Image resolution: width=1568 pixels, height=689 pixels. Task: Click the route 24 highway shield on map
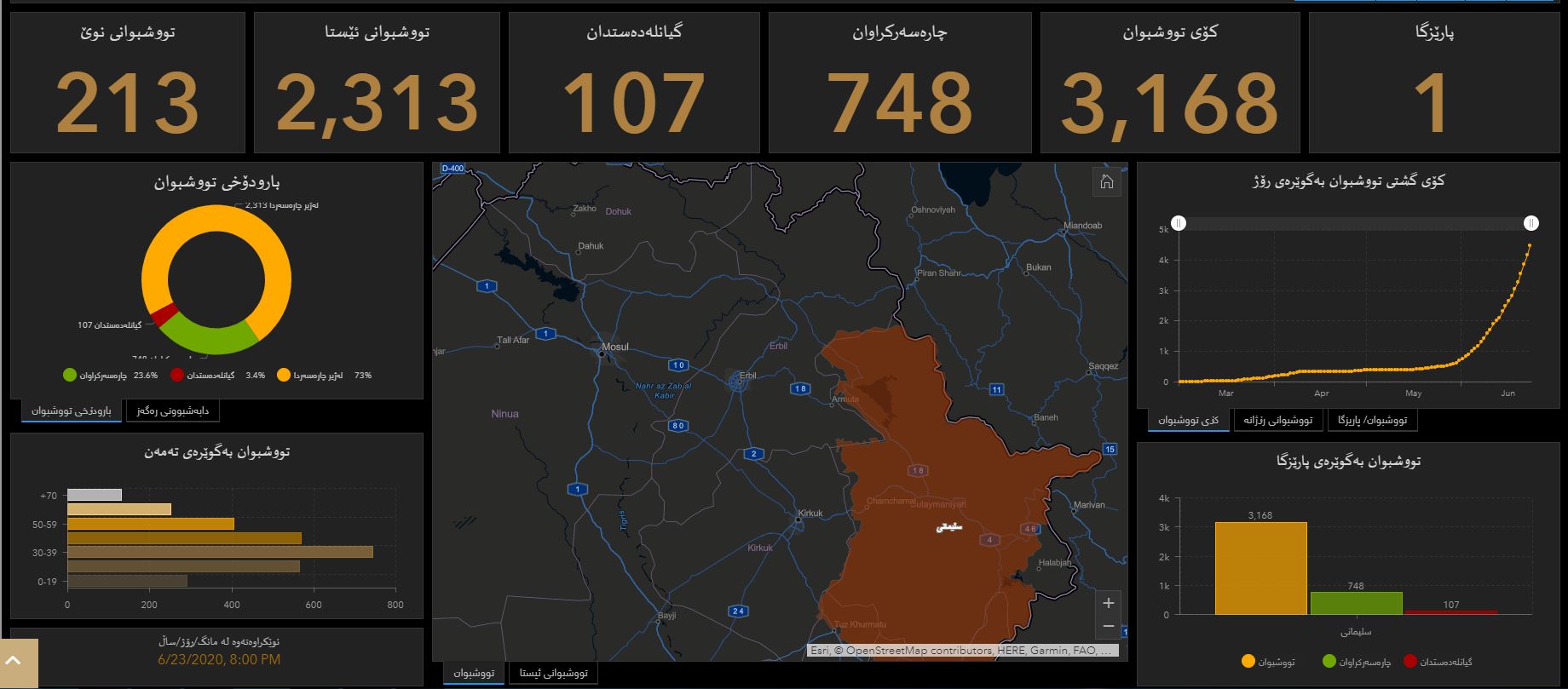737,611
